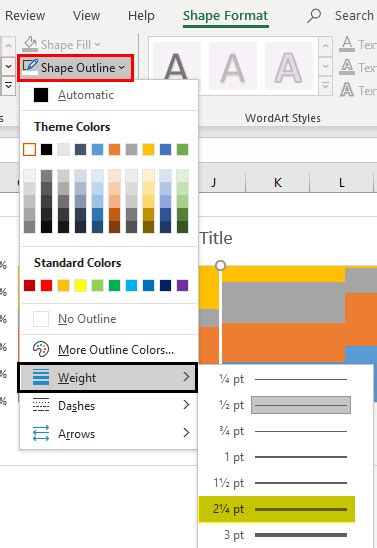This screenshot has height=548, width=377.
Task: Expand the Arrows submenu chevron
Action: 186,433
